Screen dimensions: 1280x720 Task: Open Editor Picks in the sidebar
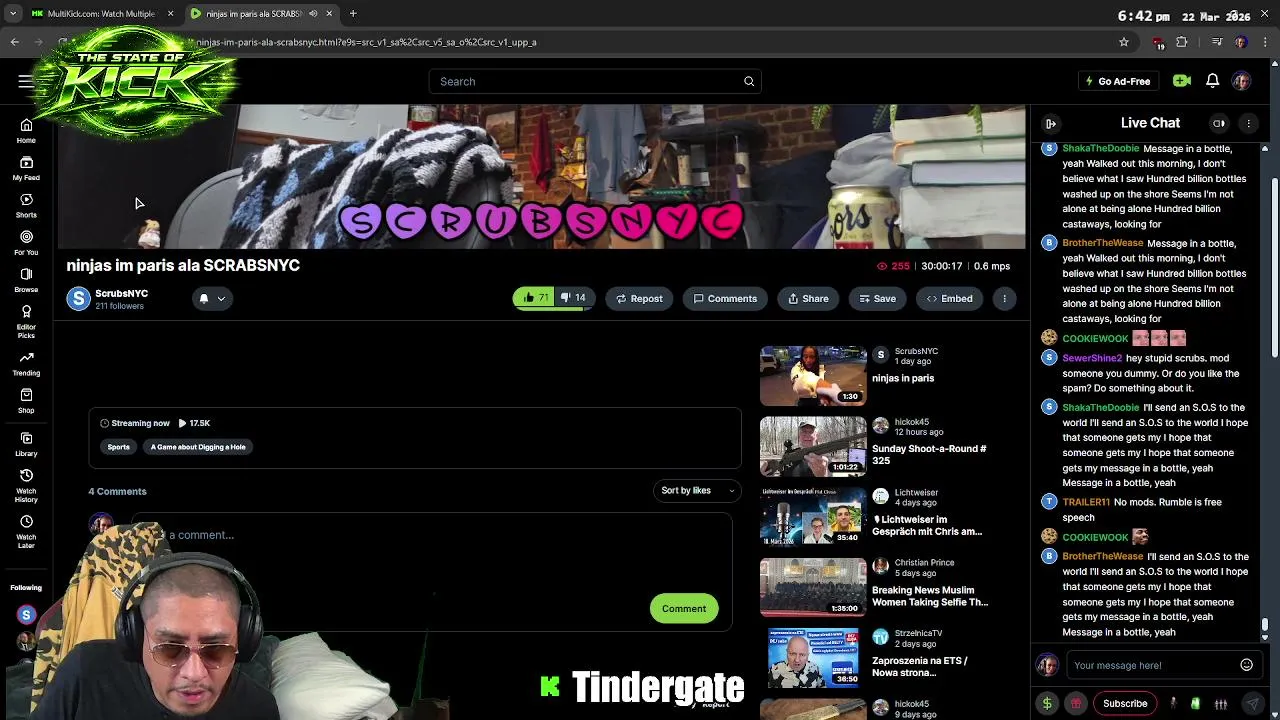click(x=26, y=321)
